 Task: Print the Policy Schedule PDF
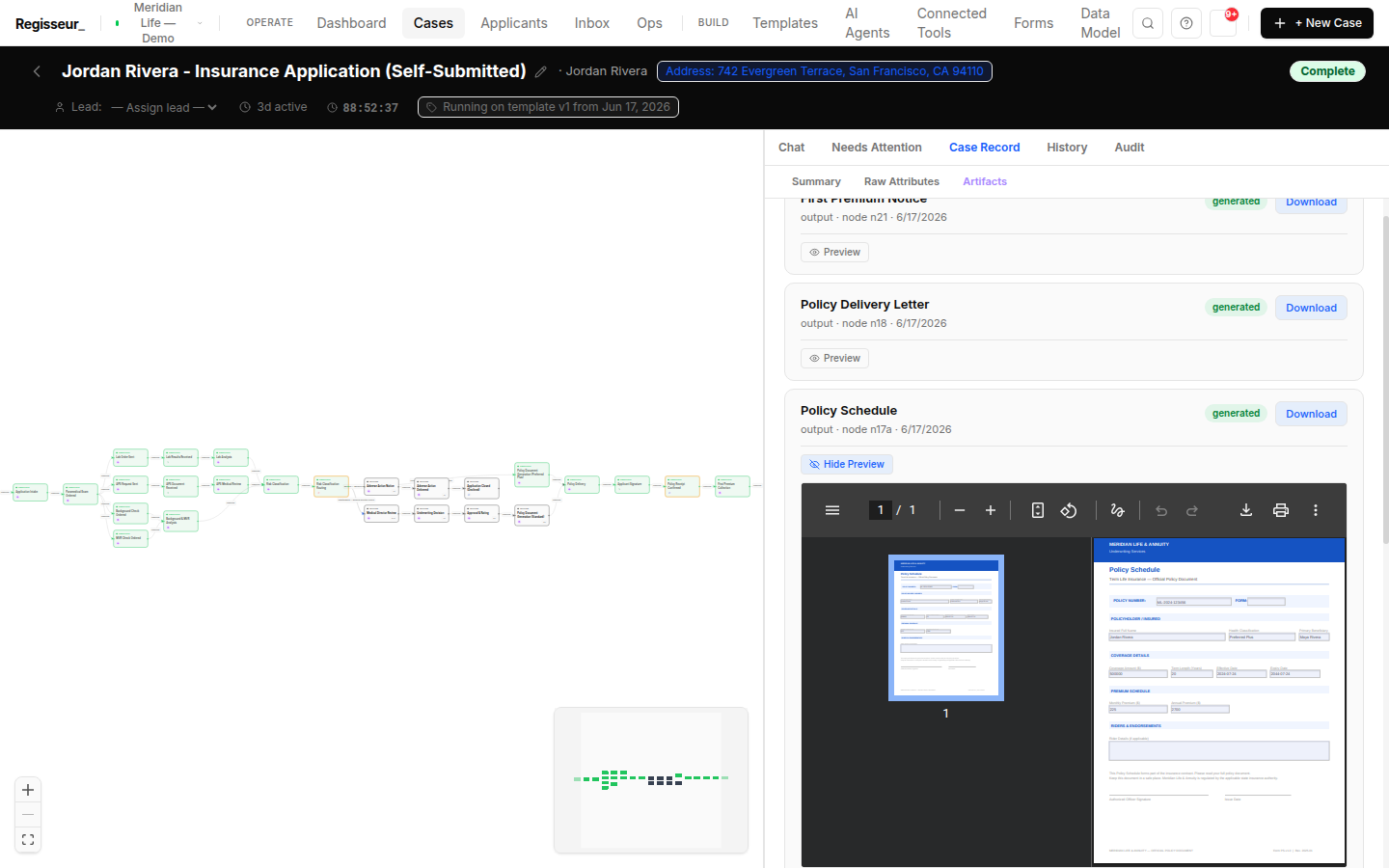pyautogui.click(x=1281, y=510)
